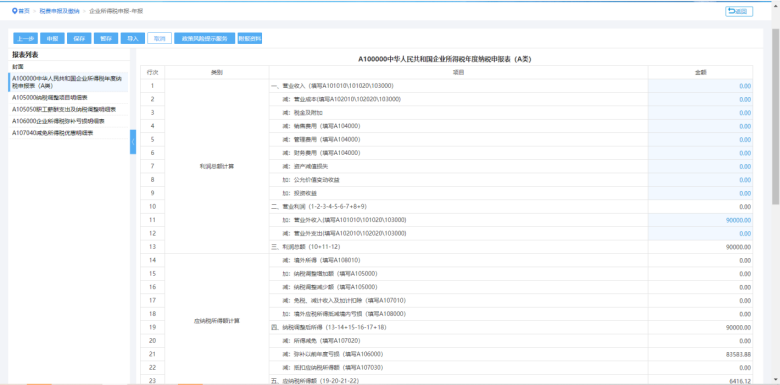Click the 暂存 (temporary save) button
The image size is (780, 385).
106,39
